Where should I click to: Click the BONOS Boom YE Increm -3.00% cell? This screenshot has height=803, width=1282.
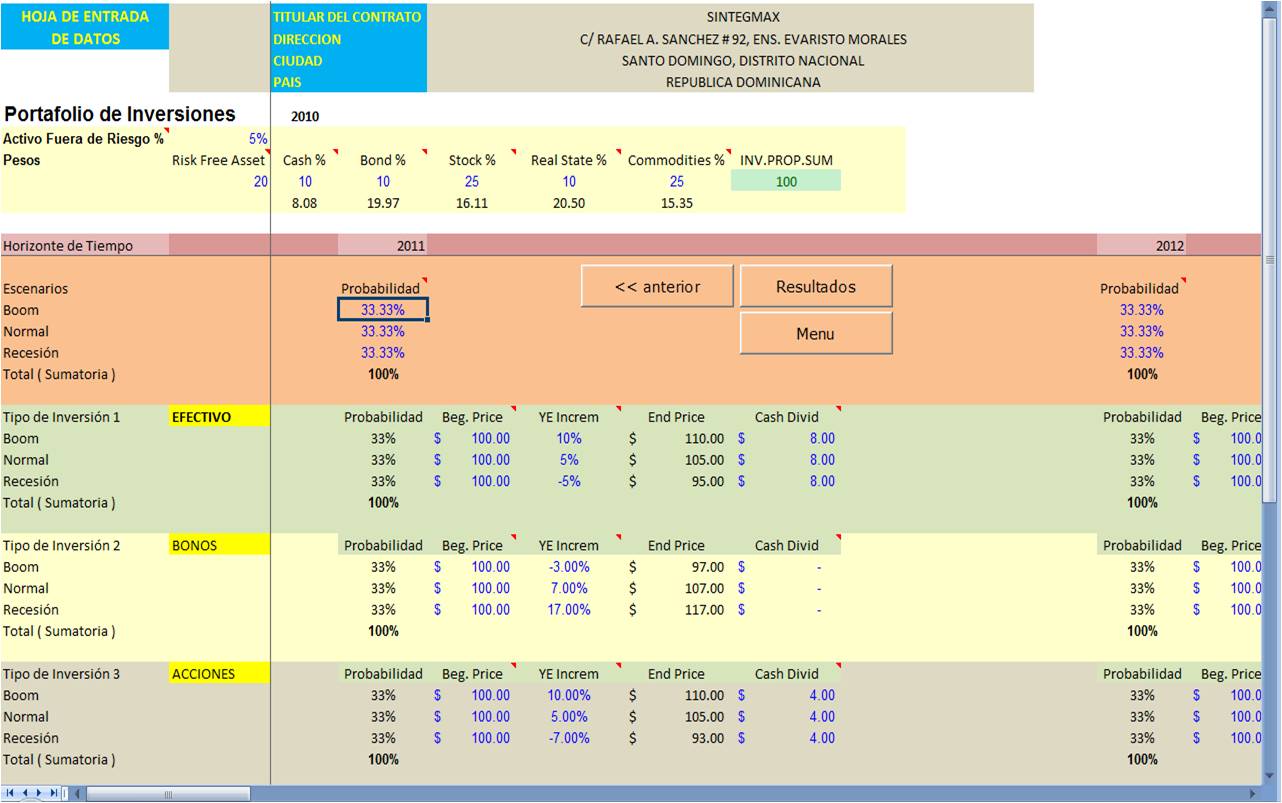coord(569,567)
